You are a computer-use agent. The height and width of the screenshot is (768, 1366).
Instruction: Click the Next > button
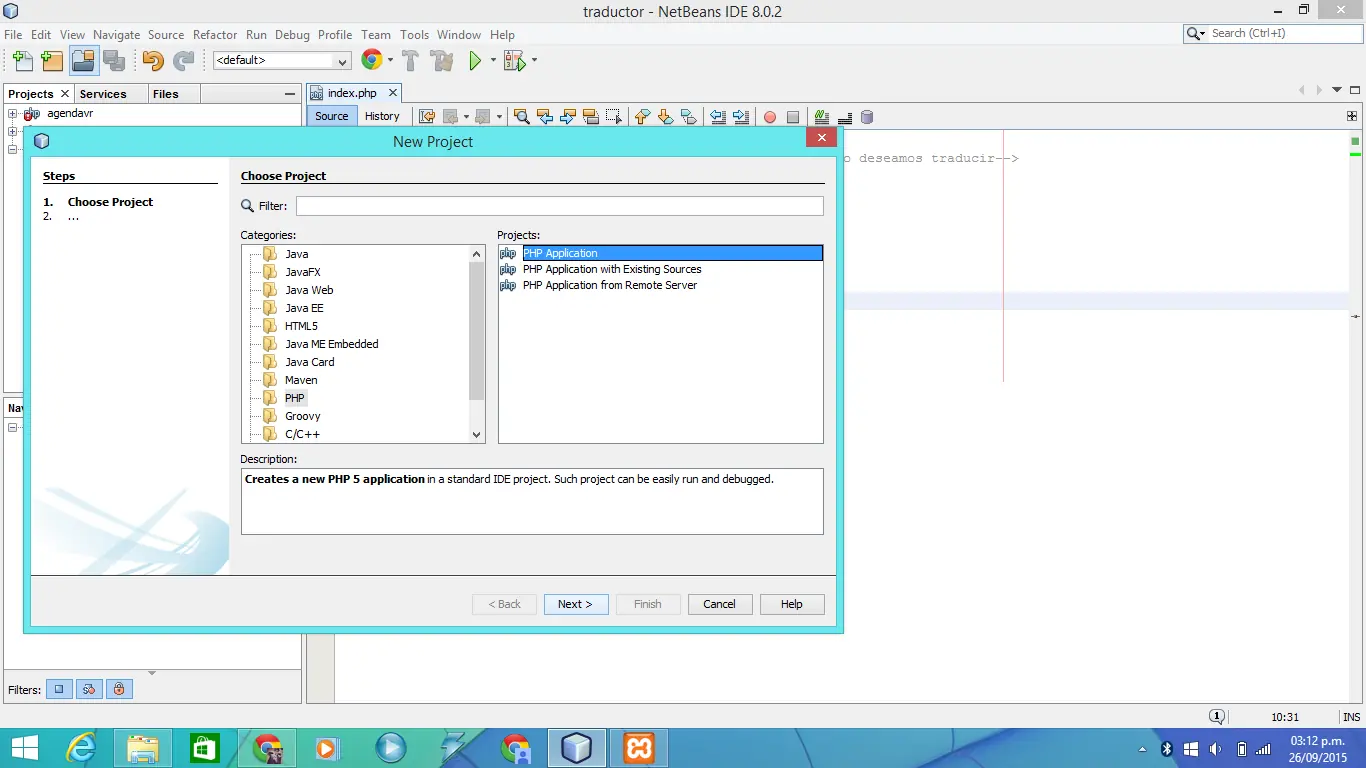pyautogui.click(x=575, y=604)
